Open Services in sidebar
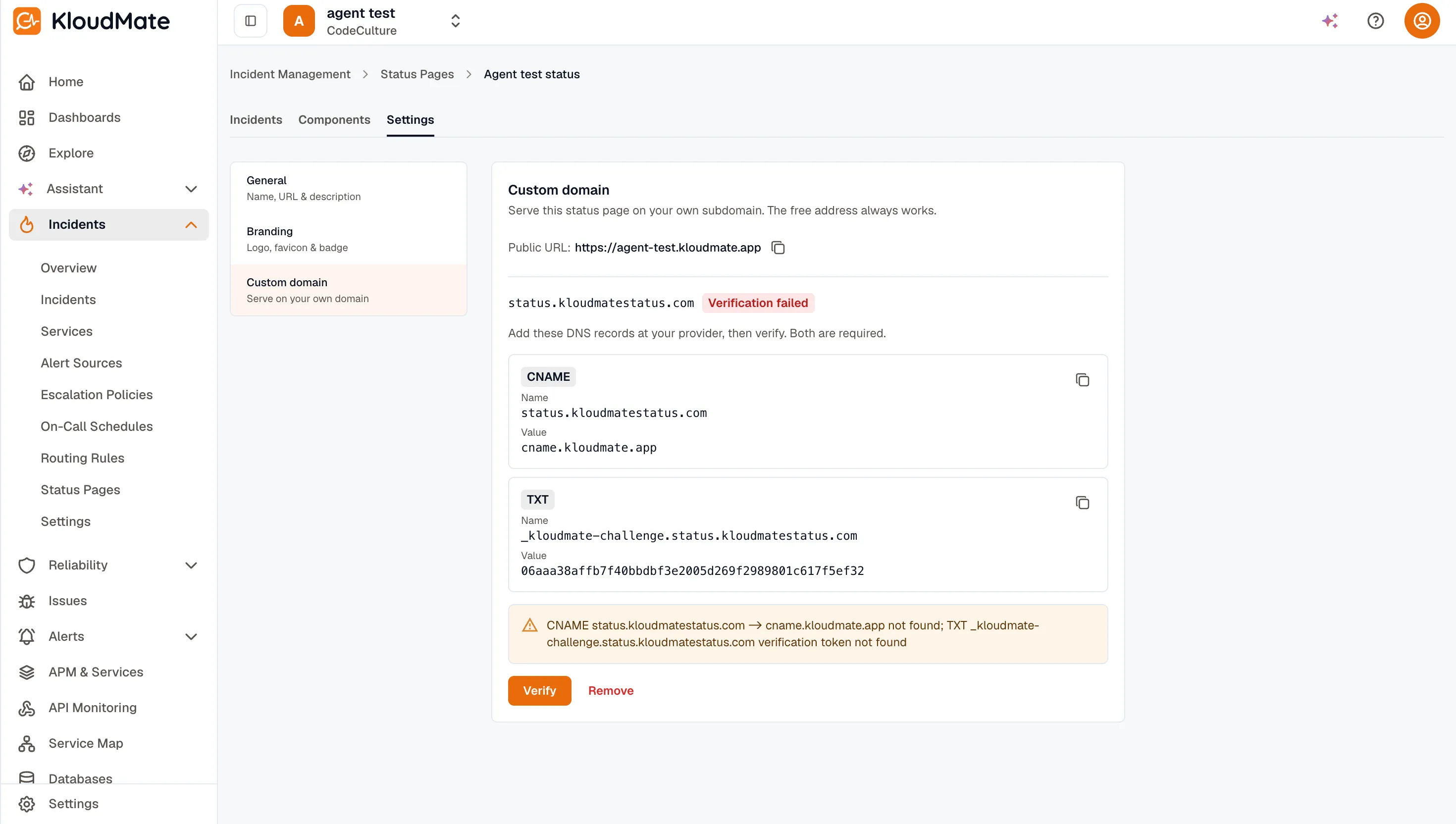 66,332
